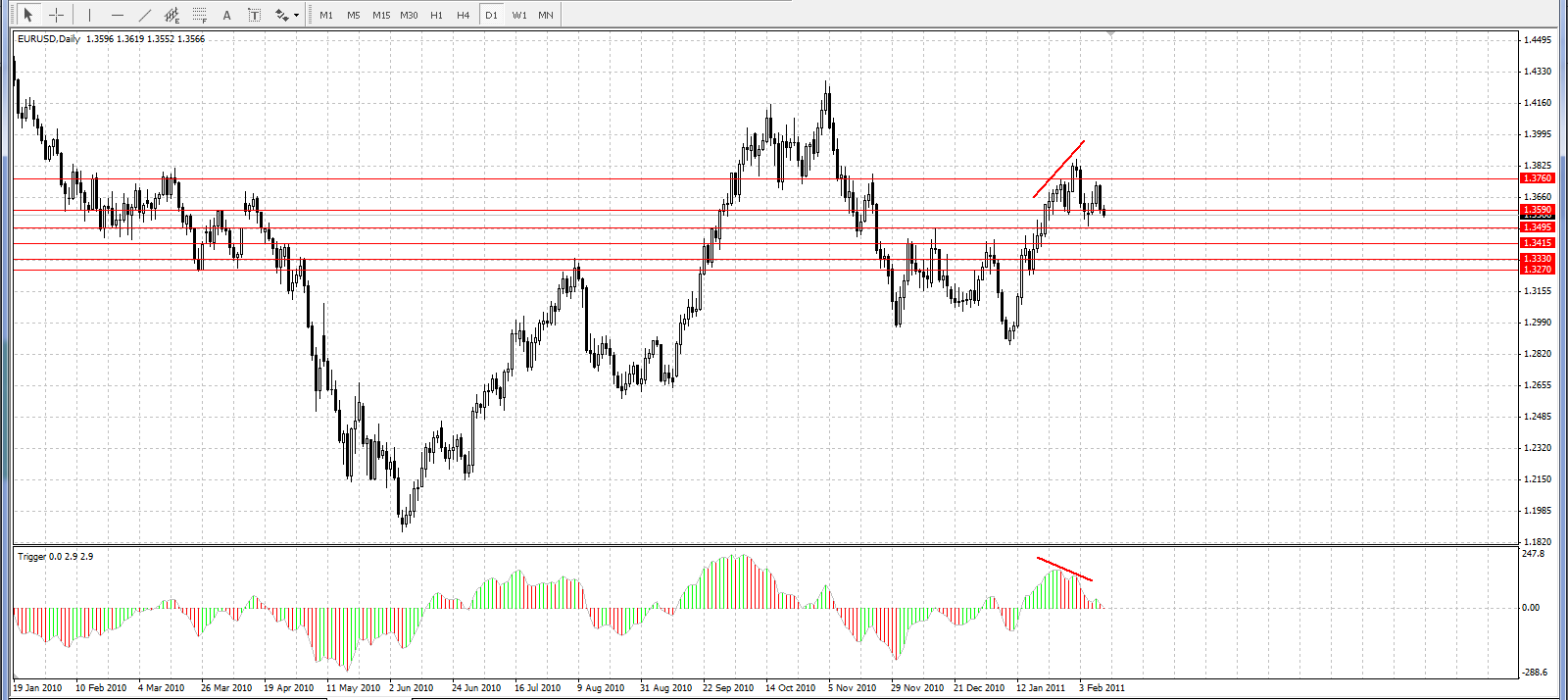Select the D1 daily timeframe
The width and height of the screenshot is (1568, 700).
491,15
